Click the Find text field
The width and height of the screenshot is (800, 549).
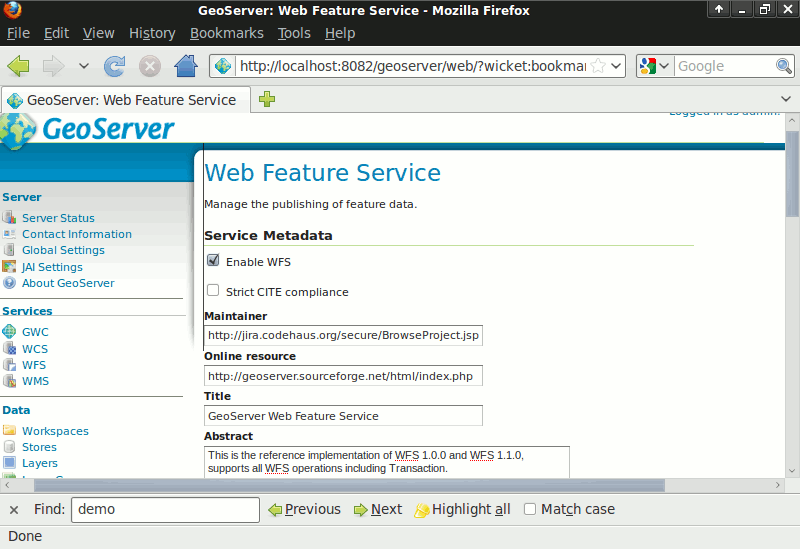pyautogui.click(x=165, y=509)
